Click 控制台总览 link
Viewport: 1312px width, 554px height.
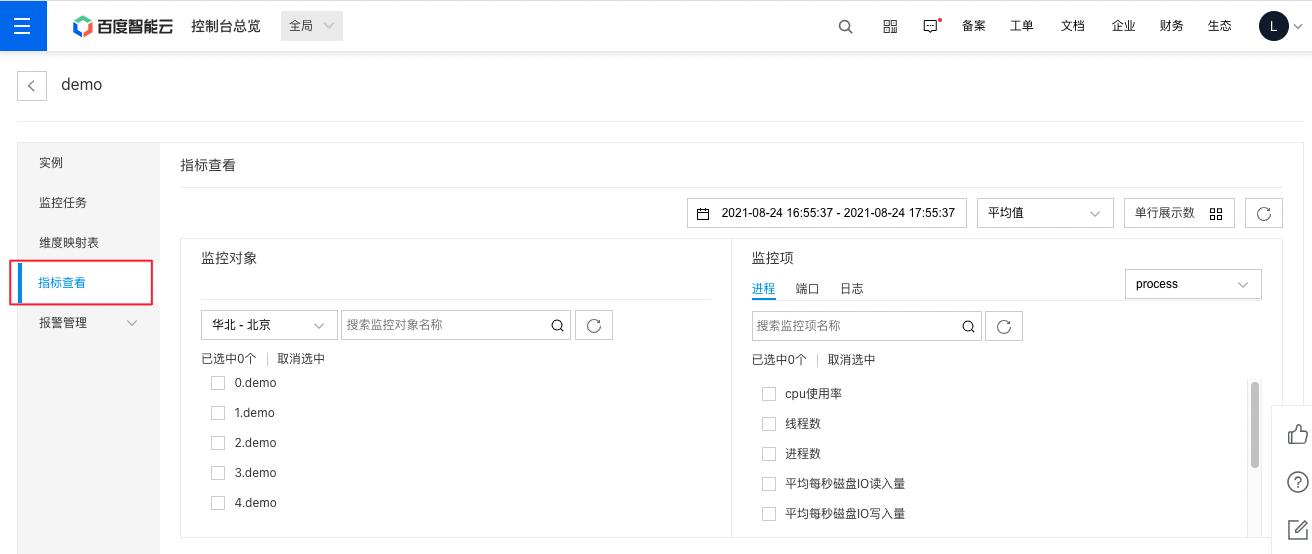tap(226, 26)
